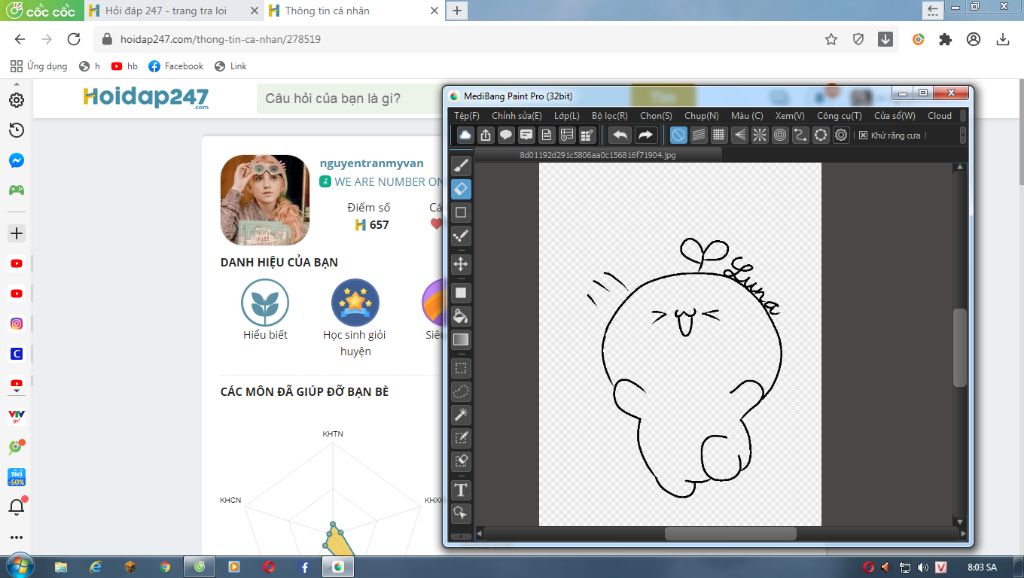Open the Facebook bookmark
Screen dimensions: 1024x578
[176, 66]
